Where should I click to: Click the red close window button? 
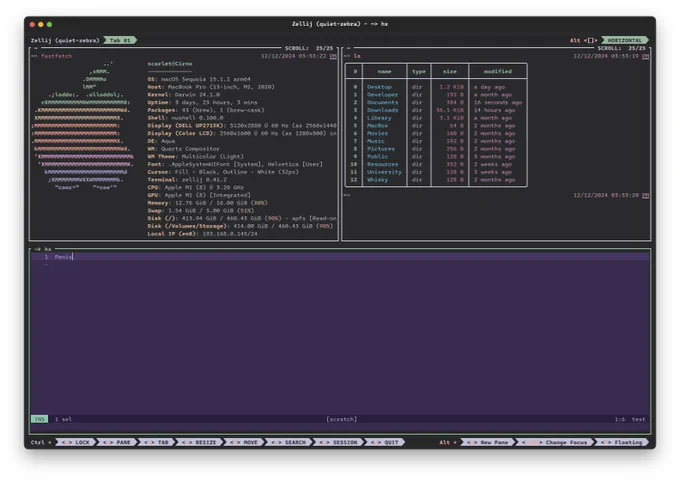tap(32, 24)
